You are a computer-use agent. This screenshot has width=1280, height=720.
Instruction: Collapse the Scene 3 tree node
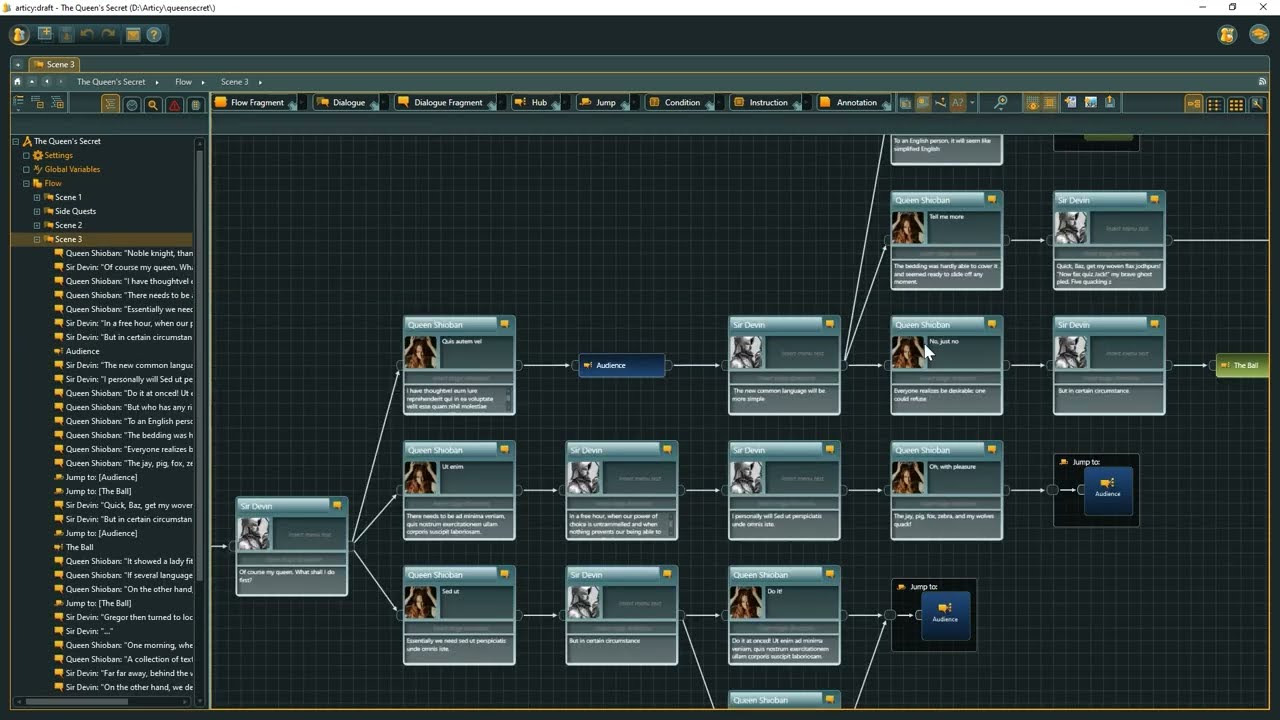pos(37,239)
